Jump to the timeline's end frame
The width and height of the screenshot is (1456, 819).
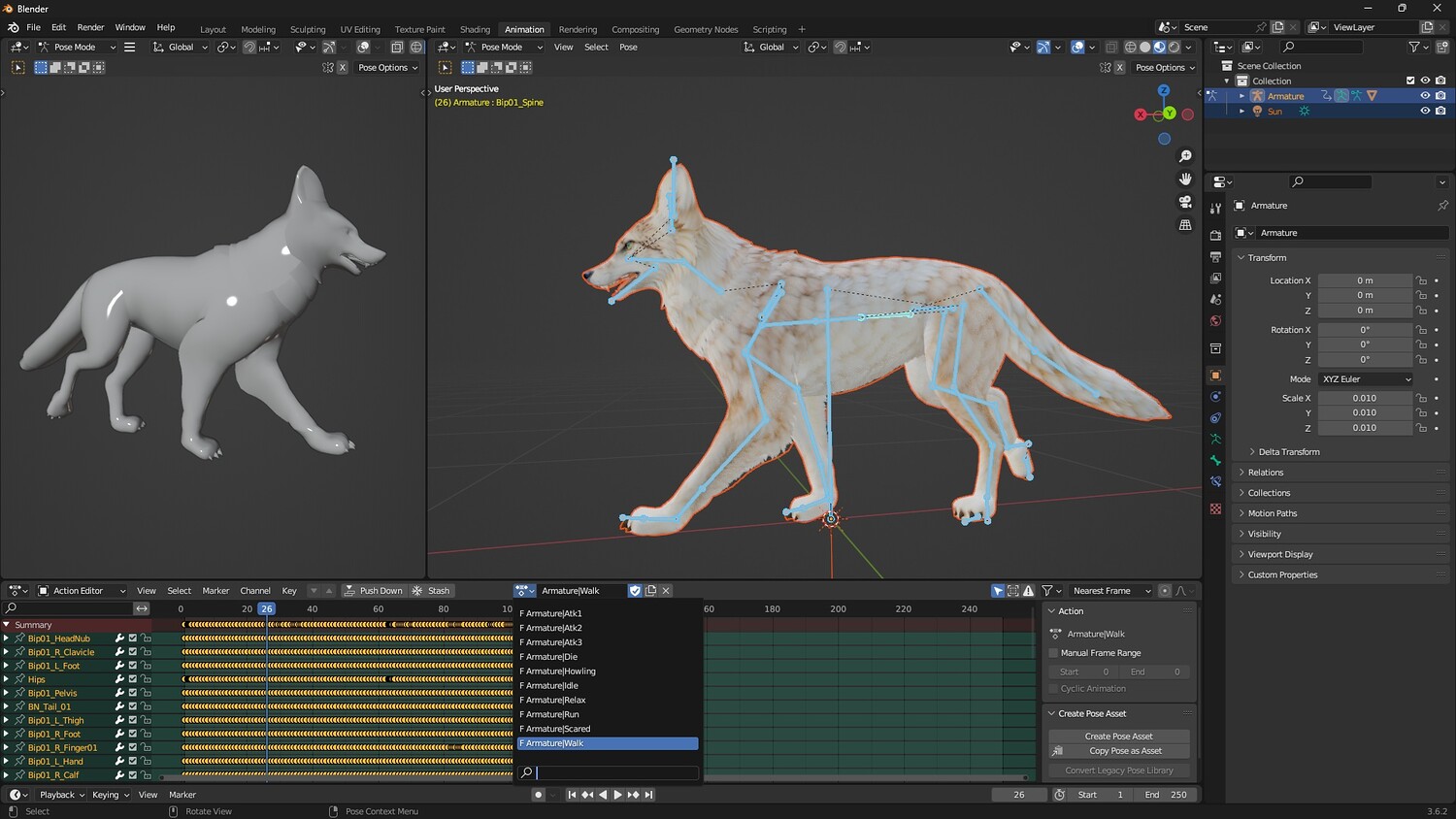click(x=649, y=795)
